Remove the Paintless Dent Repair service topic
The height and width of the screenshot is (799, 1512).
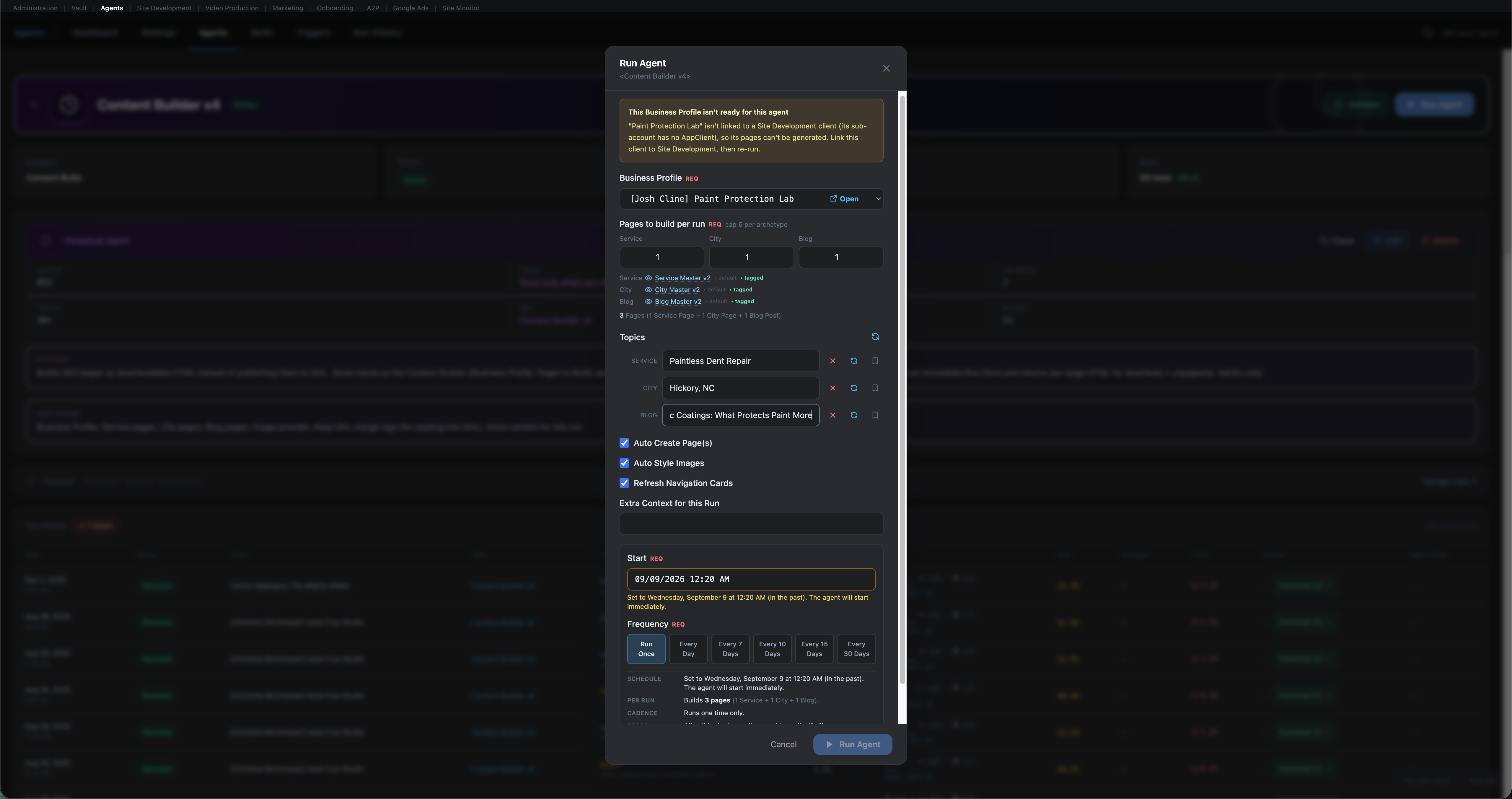click(x=832, y=361)
